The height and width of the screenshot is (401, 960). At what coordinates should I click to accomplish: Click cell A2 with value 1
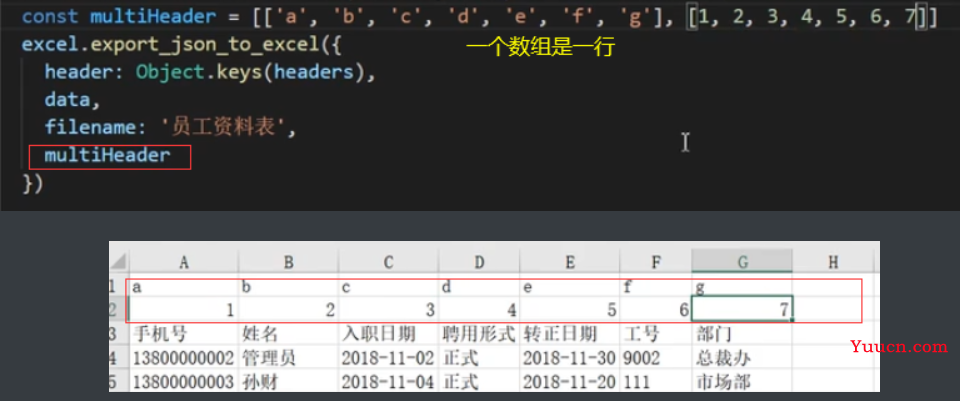pos(183,310)
